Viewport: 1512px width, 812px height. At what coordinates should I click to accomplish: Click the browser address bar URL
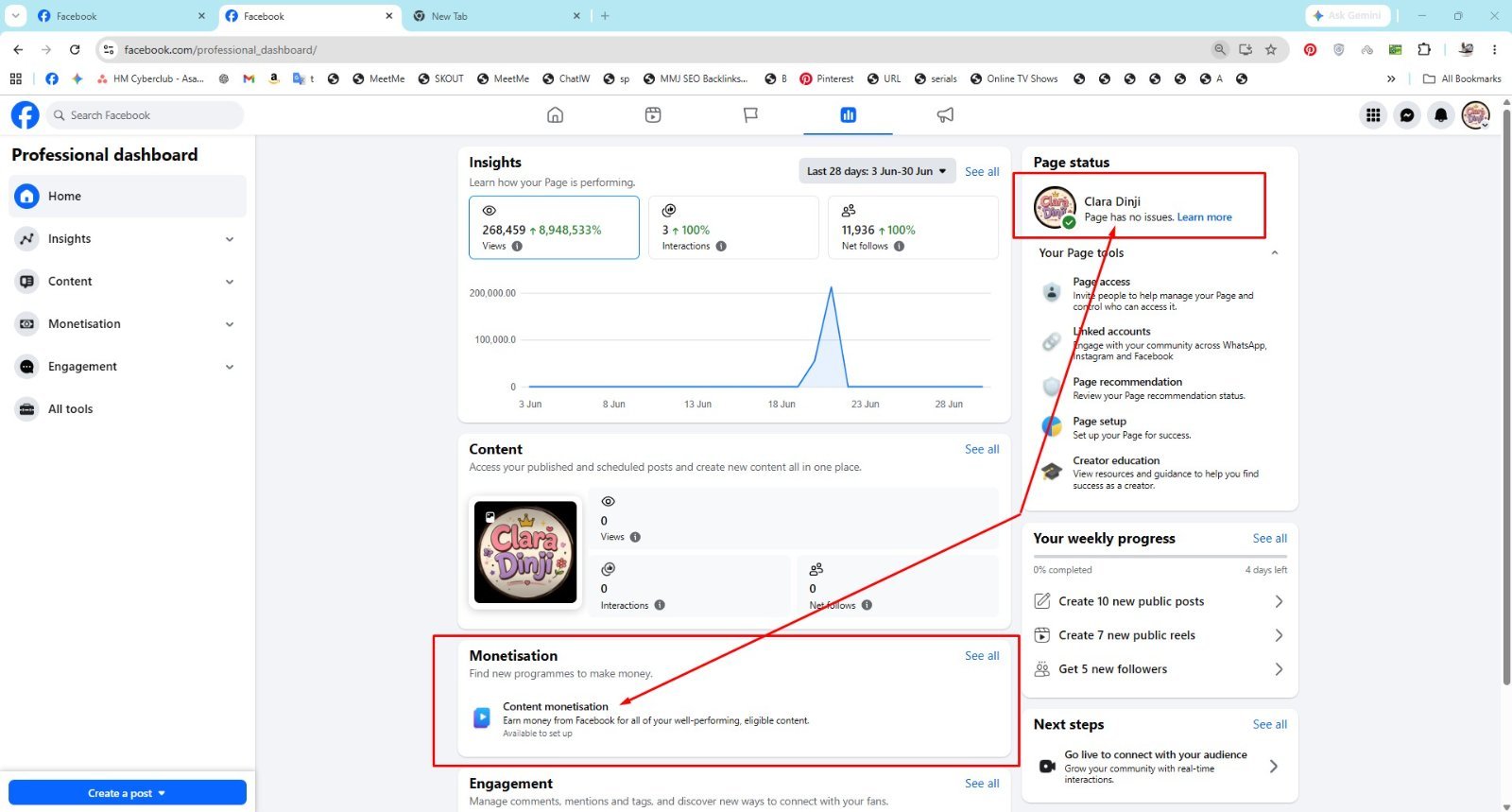pos(220,50)
